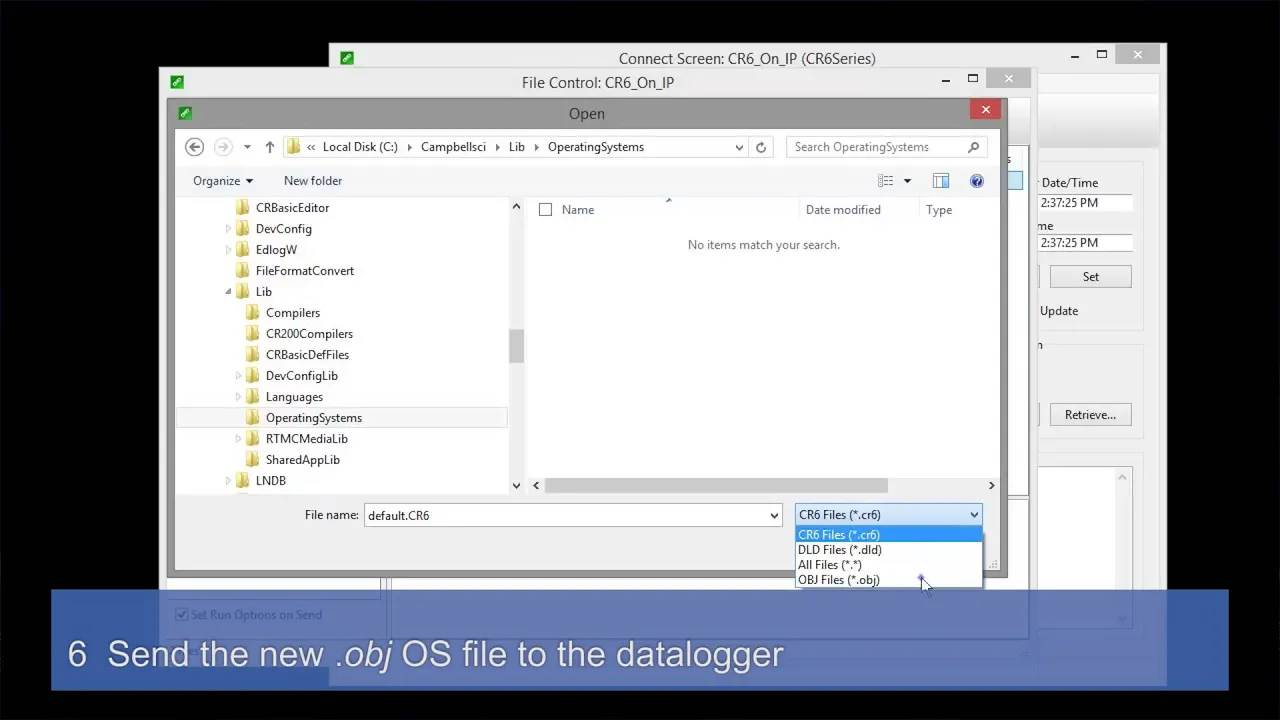Viewport: 1280px width, 720px height.
Task: Select the CRBasicEditor folder
Action: (292, 208)
